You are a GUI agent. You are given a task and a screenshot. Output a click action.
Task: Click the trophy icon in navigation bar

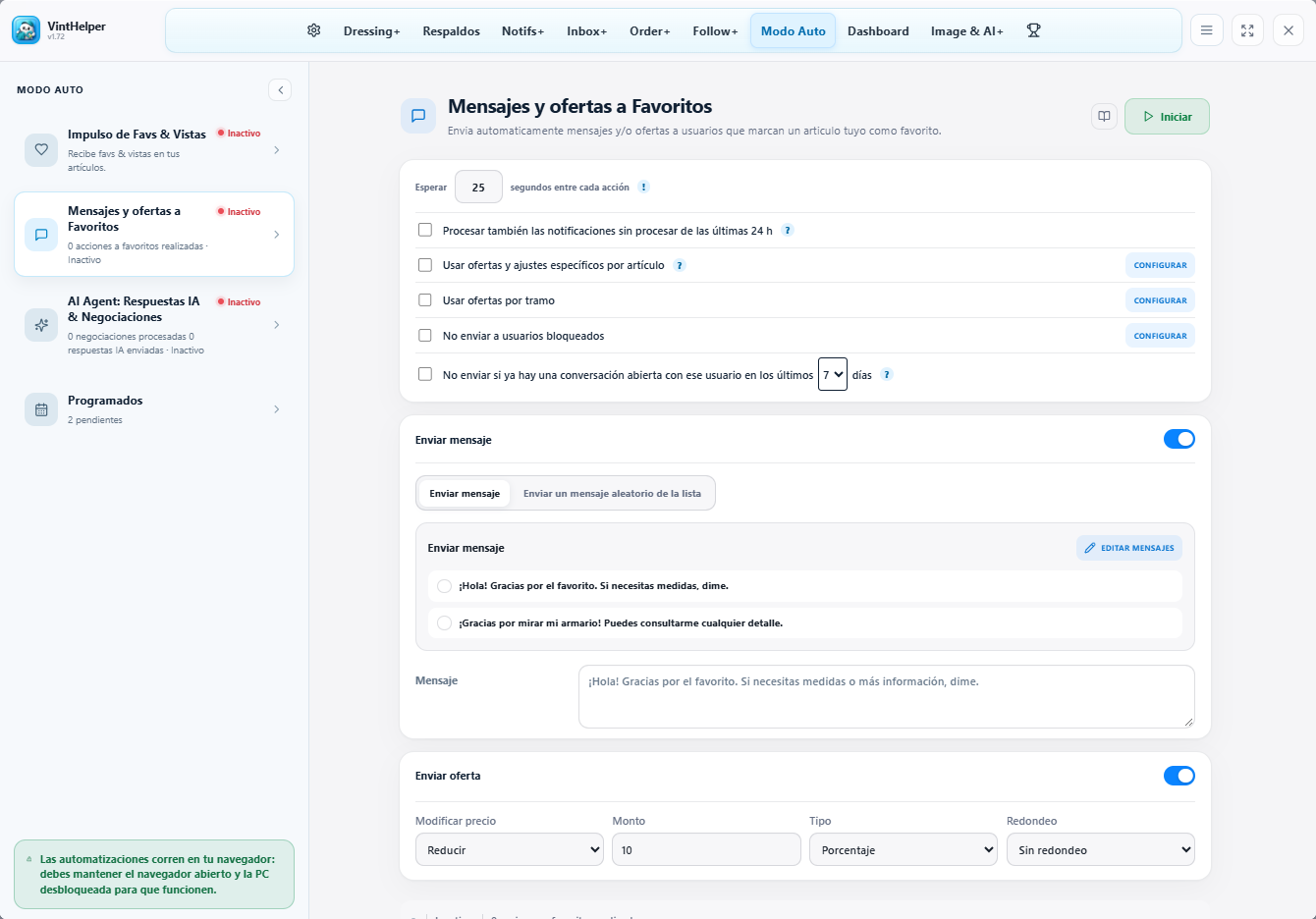point(1033,30)
